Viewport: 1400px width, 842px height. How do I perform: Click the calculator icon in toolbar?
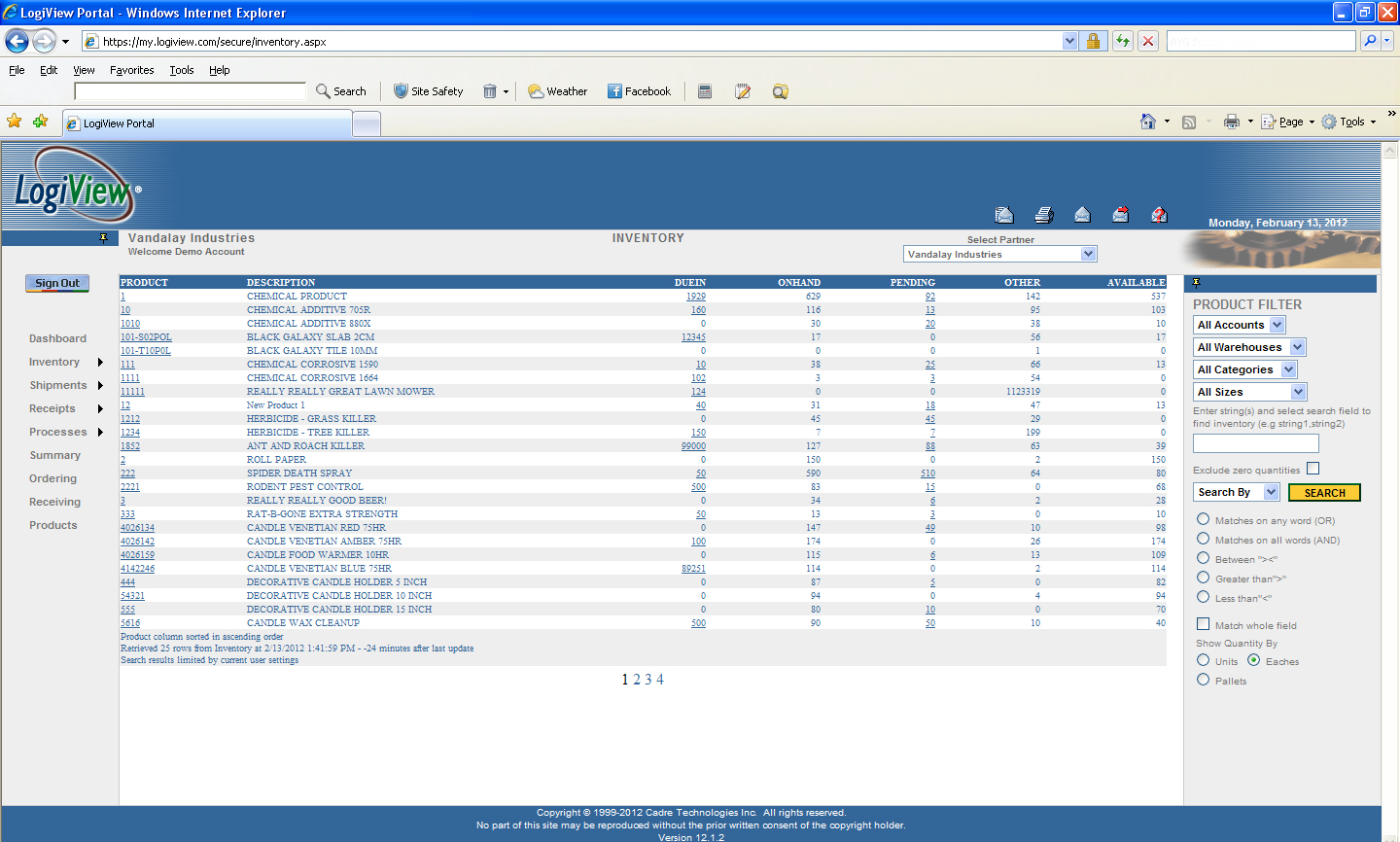[x=705, y=91]
